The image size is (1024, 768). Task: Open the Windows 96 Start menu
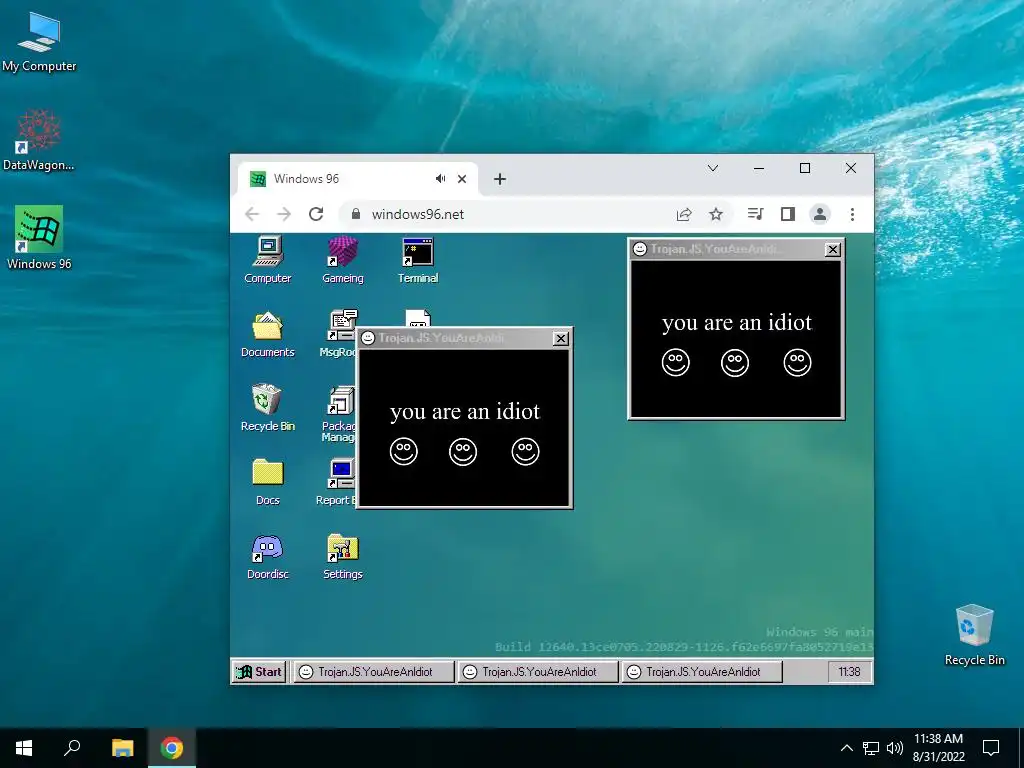259,671
